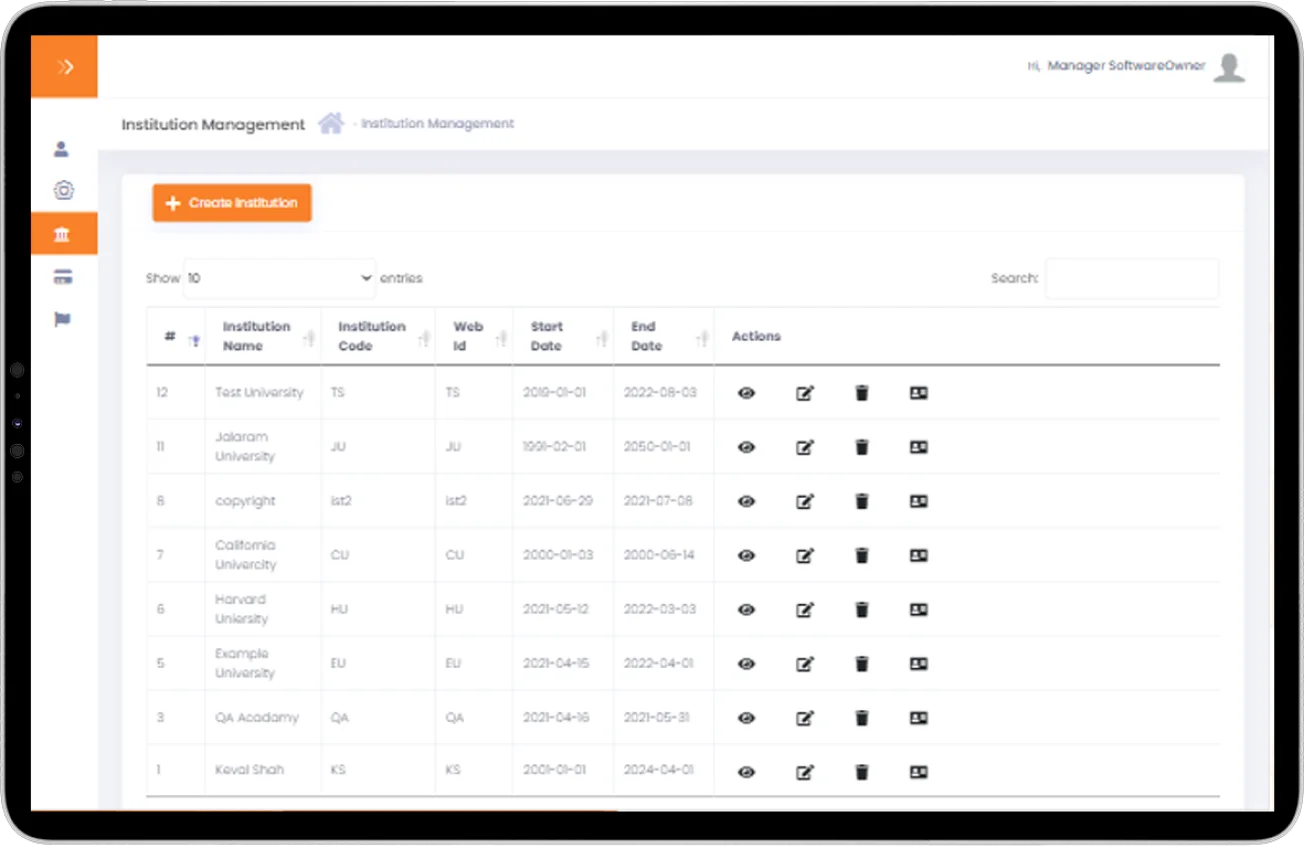View Test University with eye icon

click(746, 393)
